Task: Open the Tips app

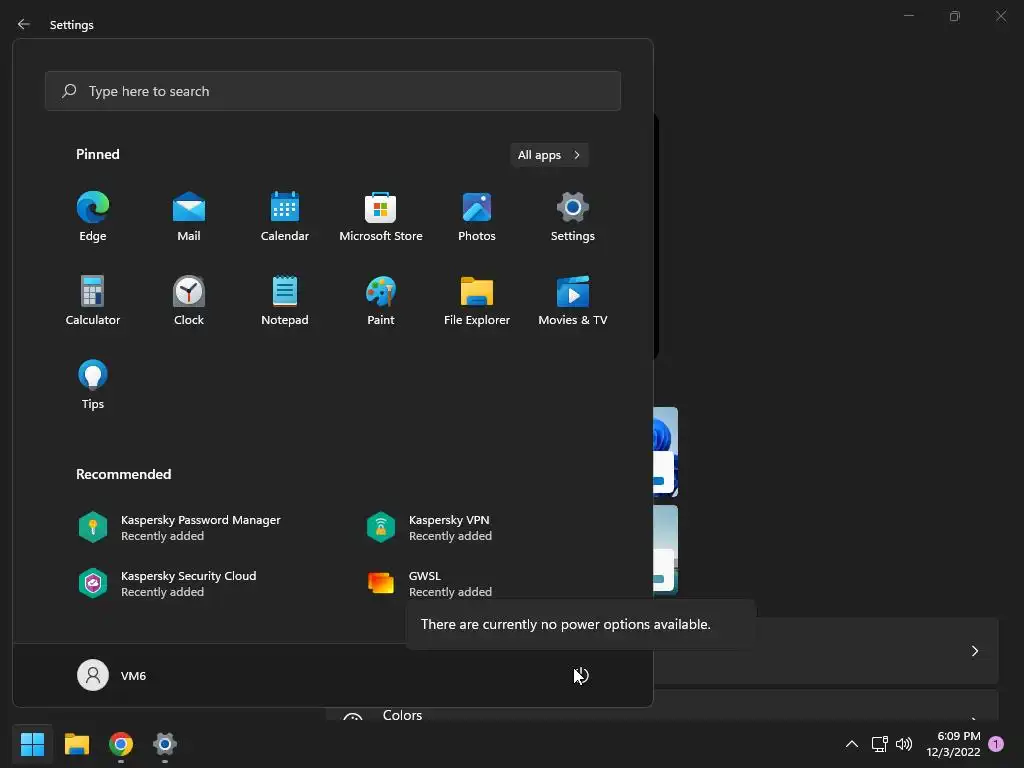Action: [93, 385]
